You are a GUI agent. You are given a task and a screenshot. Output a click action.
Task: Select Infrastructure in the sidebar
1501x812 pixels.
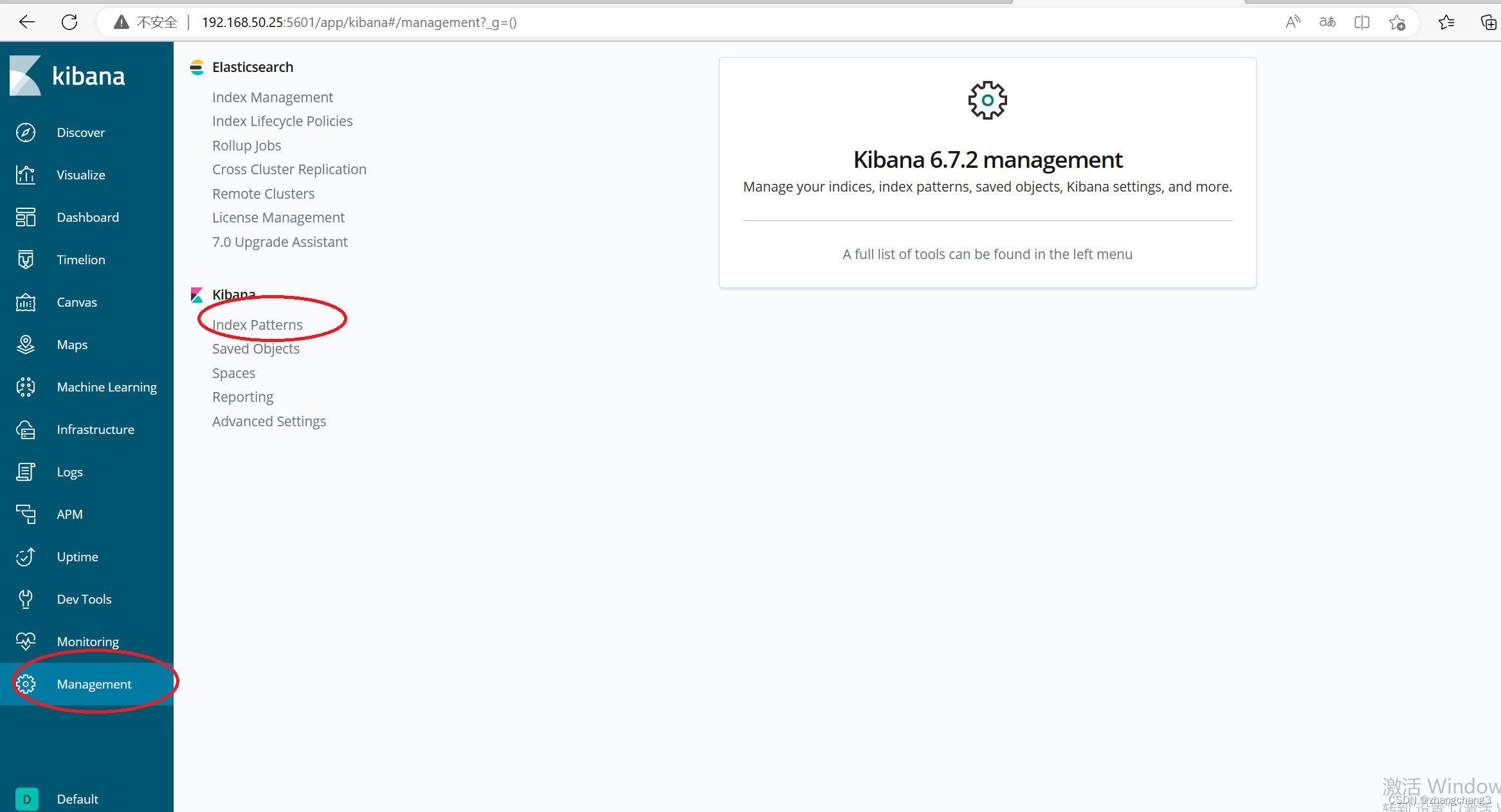point(96,429)
